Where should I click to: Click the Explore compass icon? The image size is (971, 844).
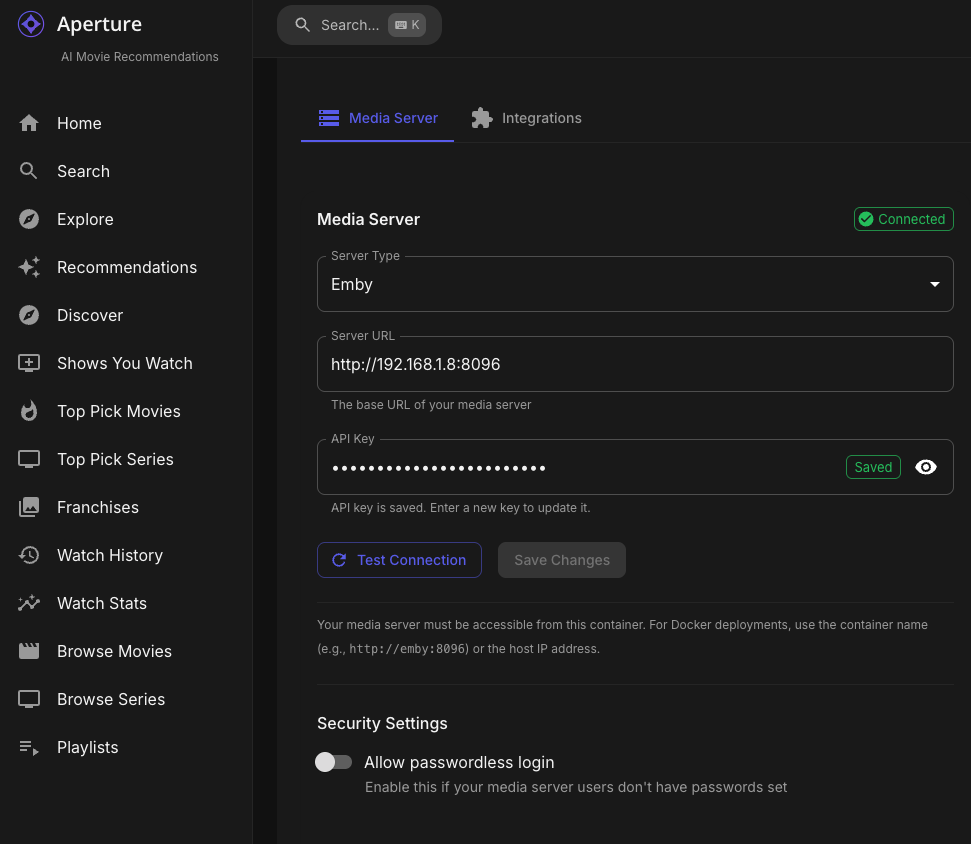29,219
